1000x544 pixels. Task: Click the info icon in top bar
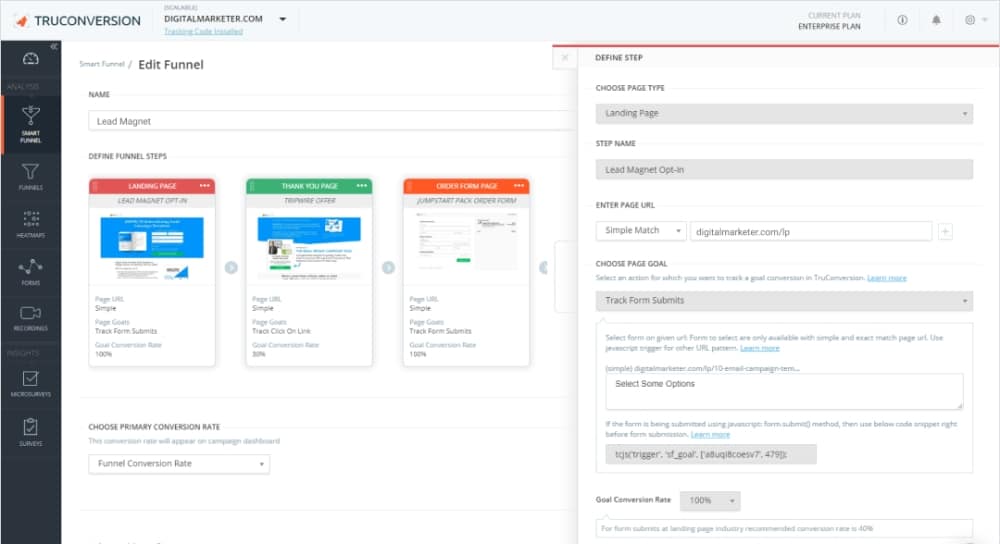(902, 20)
